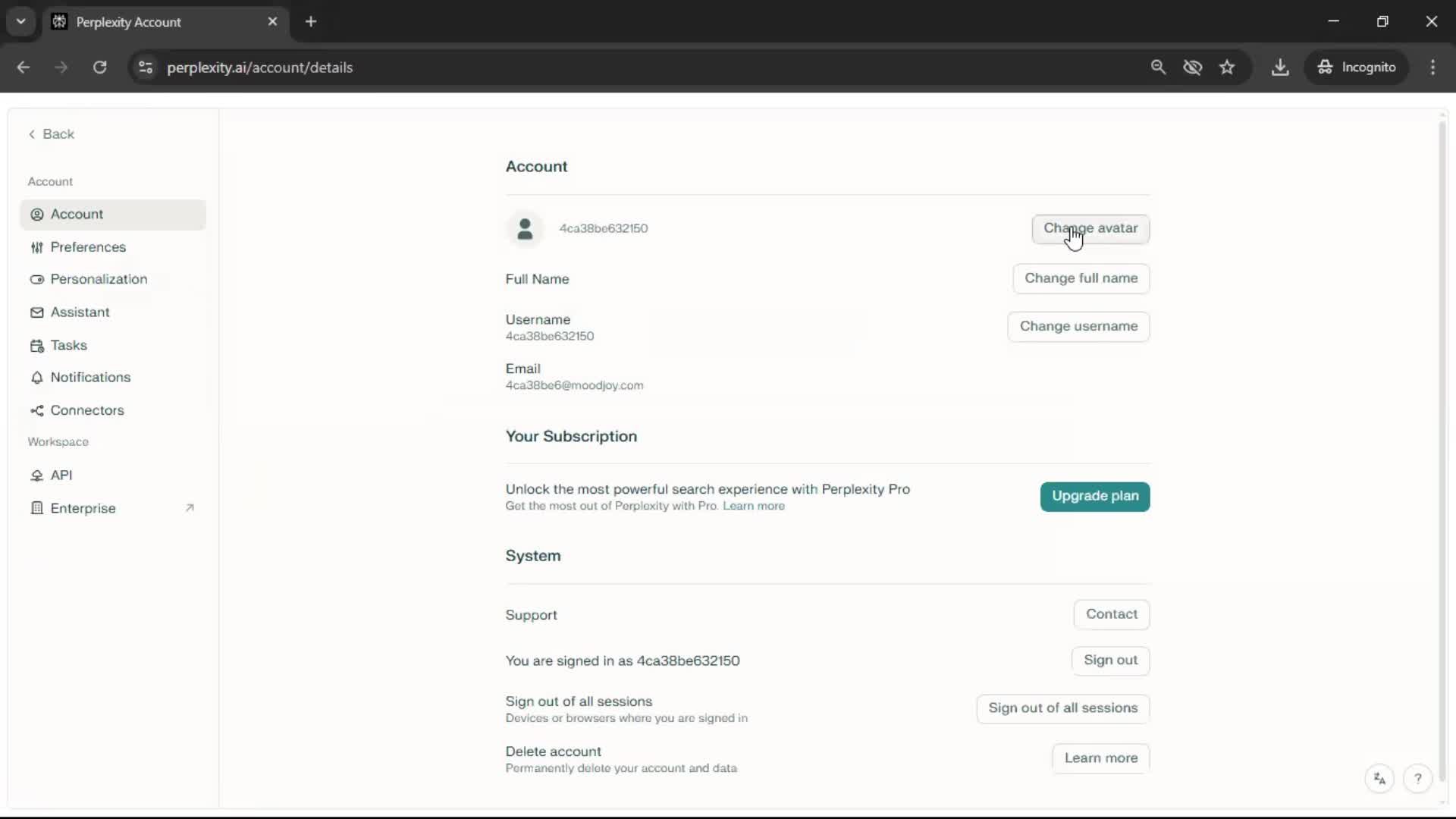This screenshot has width=1456, height=819.
Task: Click Sign out of all sessions button
Action: click(x=1062, y=708)
